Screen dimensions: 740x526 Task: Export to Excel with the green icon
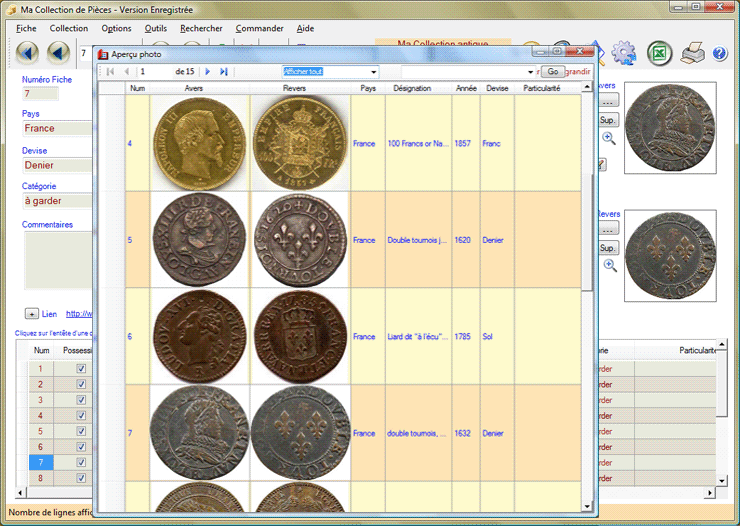point(659,53)
